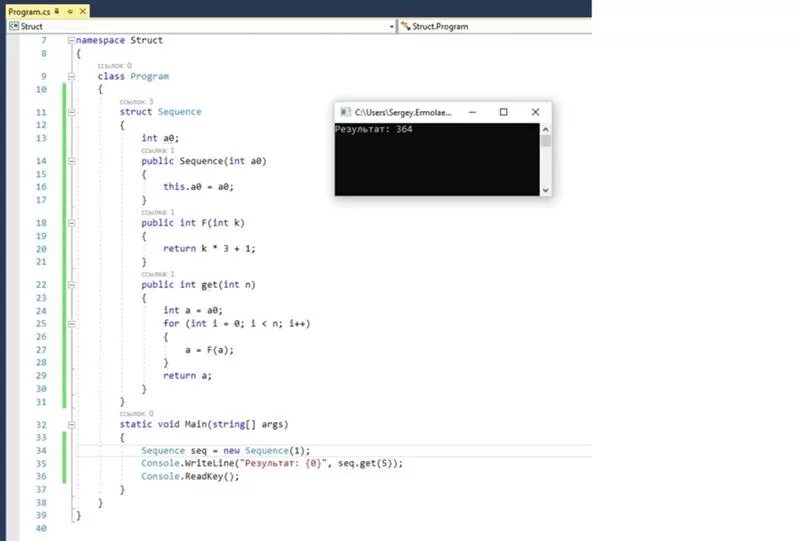Click the Console.ReadKey() statement
Screen dimensions: 800x541
click(x=190, y=477)
